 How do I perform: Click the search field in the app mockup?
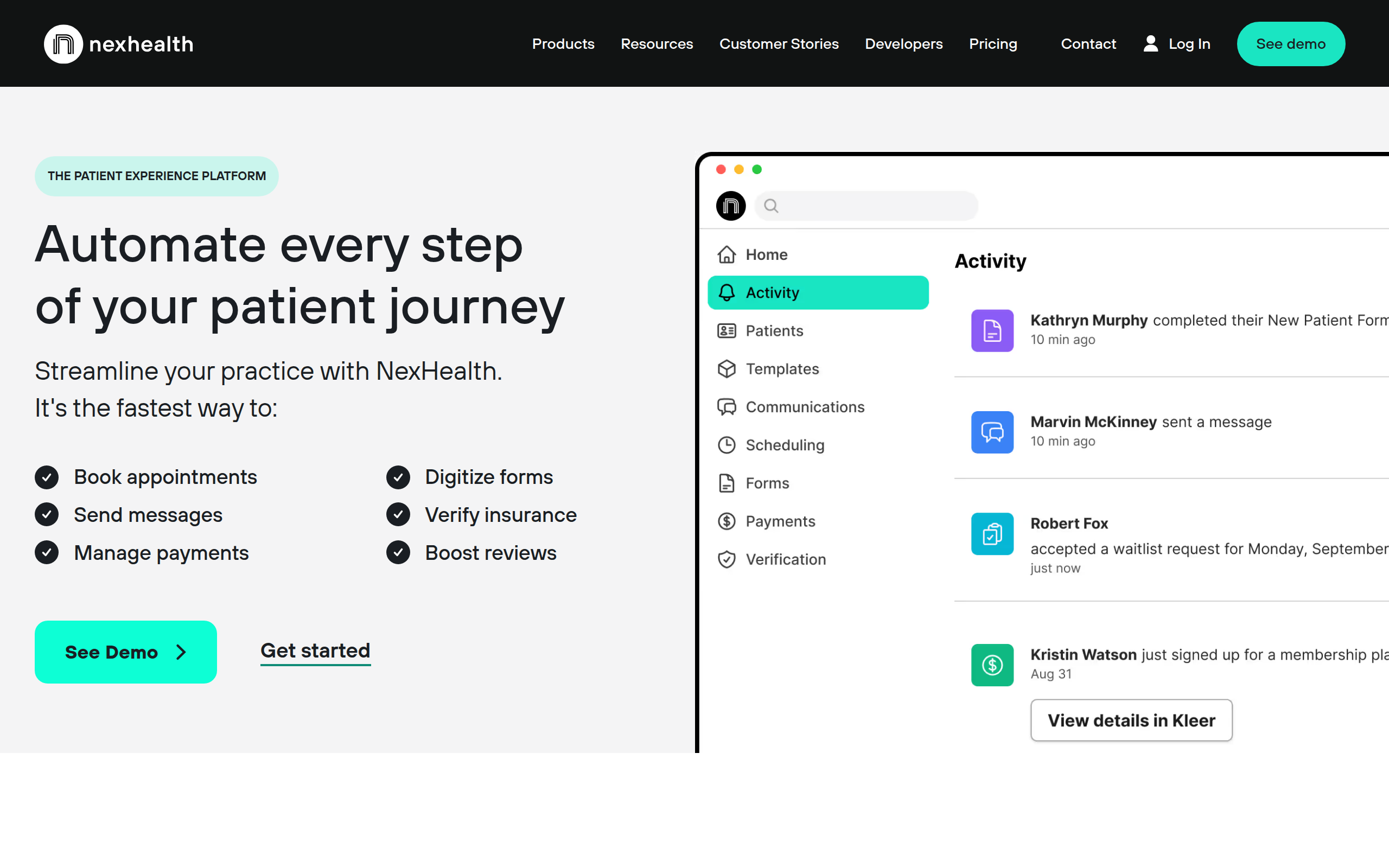click(x=866, y=206)
